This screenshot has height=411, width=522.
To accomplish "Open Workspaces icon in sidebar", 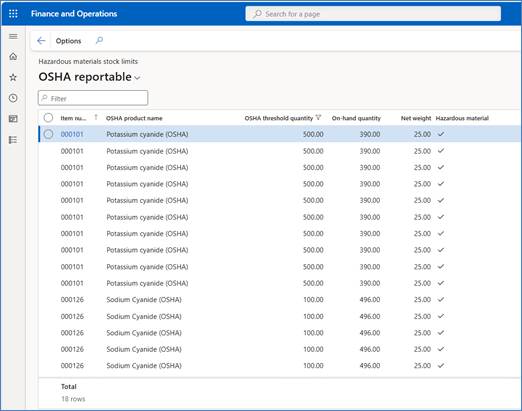I will pyautogui.click(x=13, y=119).
